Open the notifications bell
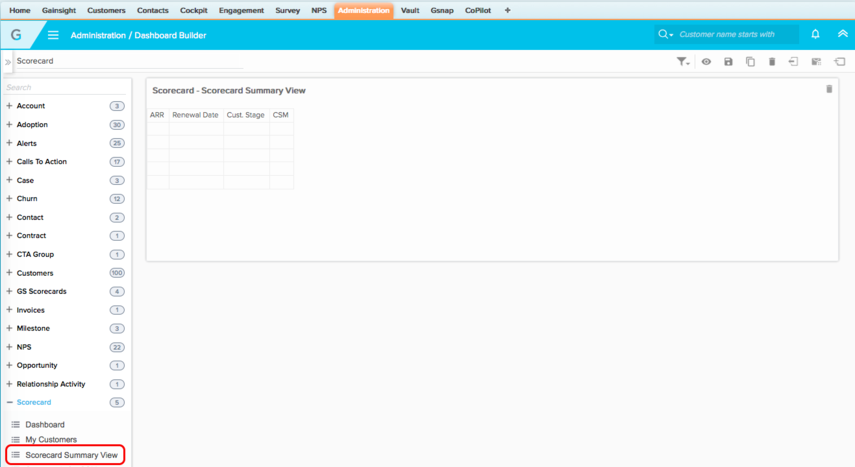 pos(815,34)
